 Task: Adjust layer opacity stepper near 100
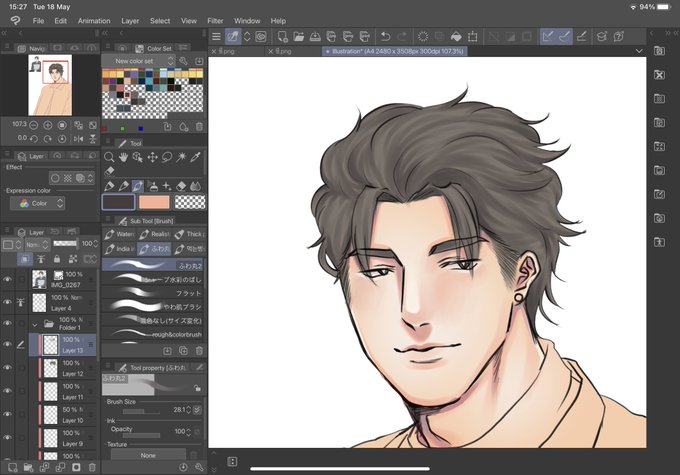tap(95, 244)
